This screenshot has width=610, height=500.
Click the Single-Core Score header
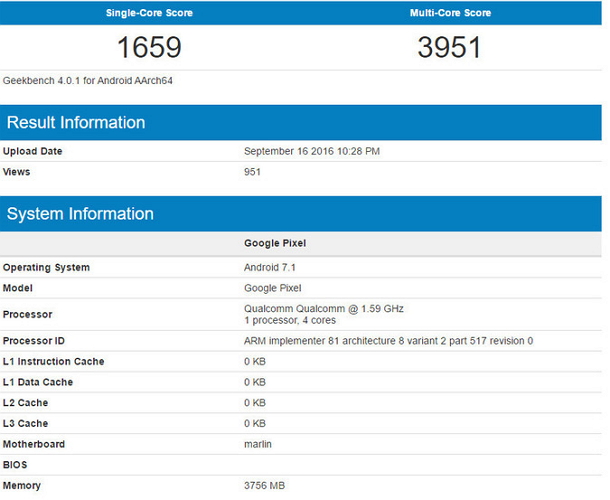149,13
